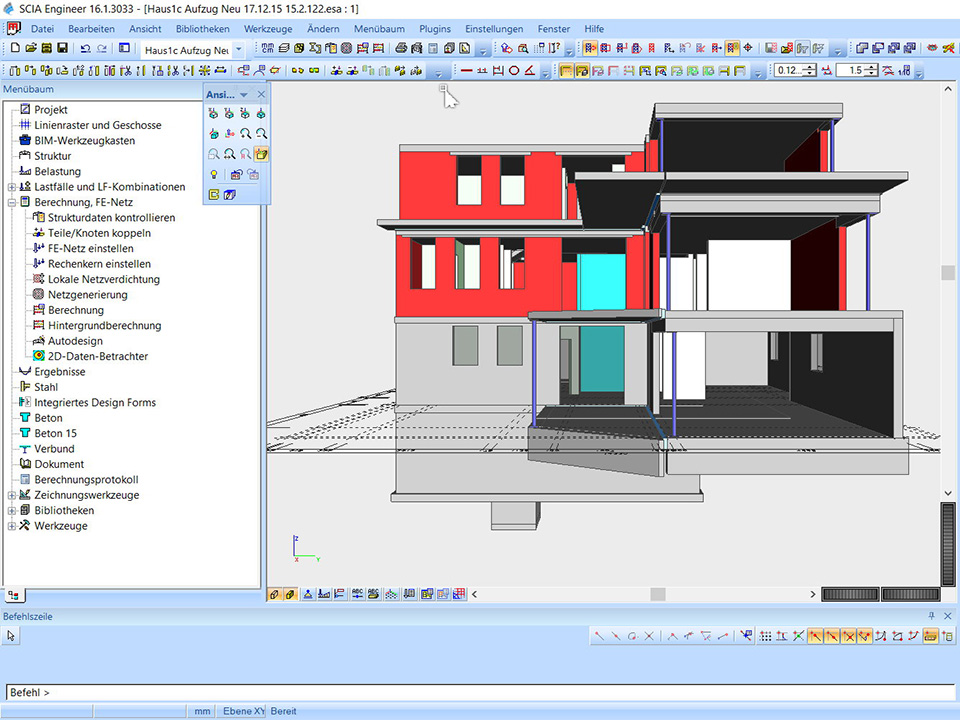Open the Bibliotheken menu
The image size is (960, 720).
pos(202,29)
